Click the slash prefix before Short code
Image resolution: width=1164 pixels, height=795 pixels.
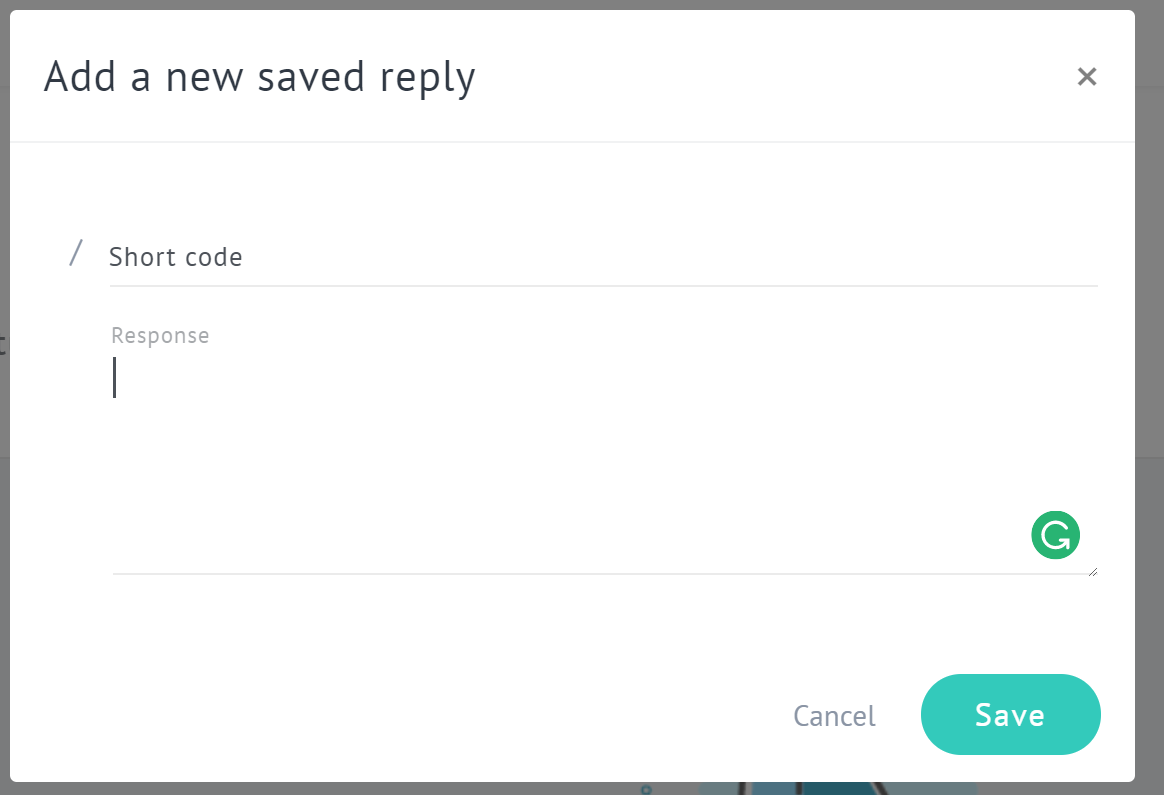(x=76, y=253)
